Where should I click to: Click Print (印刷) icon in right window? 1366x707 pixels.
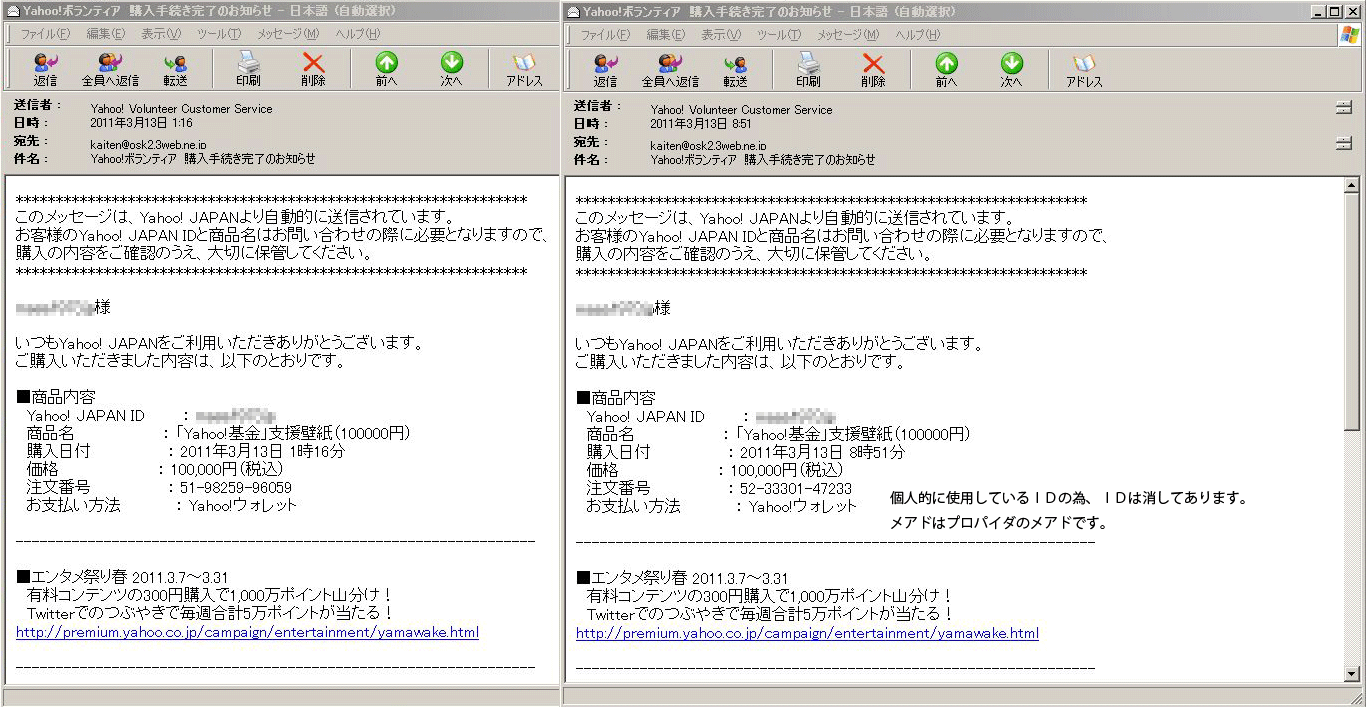point(808,70)
